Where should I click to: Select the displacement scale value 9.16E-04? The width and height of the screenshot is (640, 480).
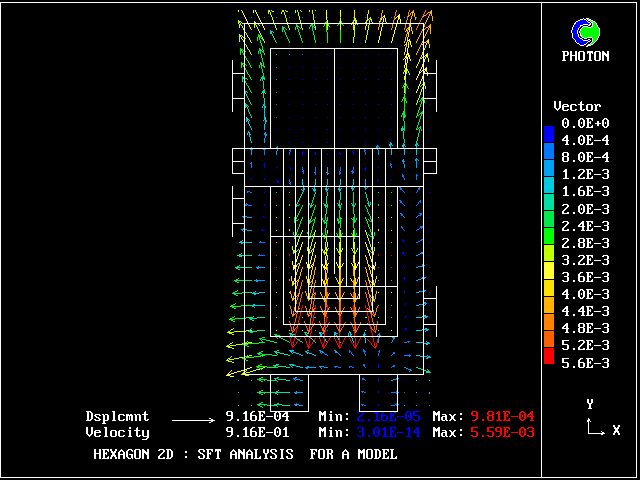pyautogui.click(x=257, y=416)
